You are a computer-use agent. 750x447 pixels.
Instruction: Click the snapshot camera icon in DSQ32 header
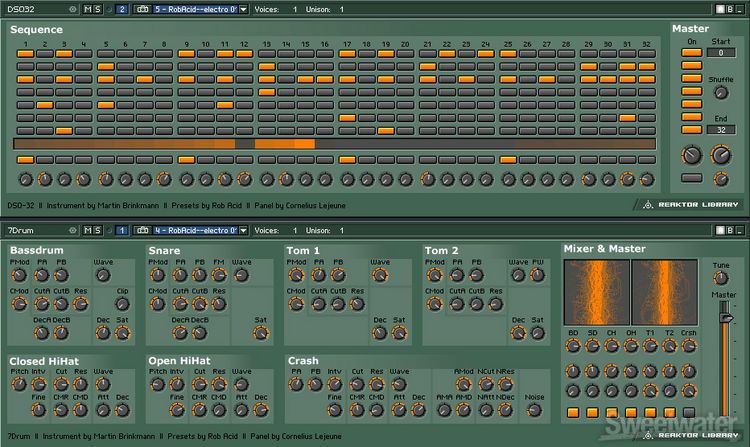[x=142, y=9]
